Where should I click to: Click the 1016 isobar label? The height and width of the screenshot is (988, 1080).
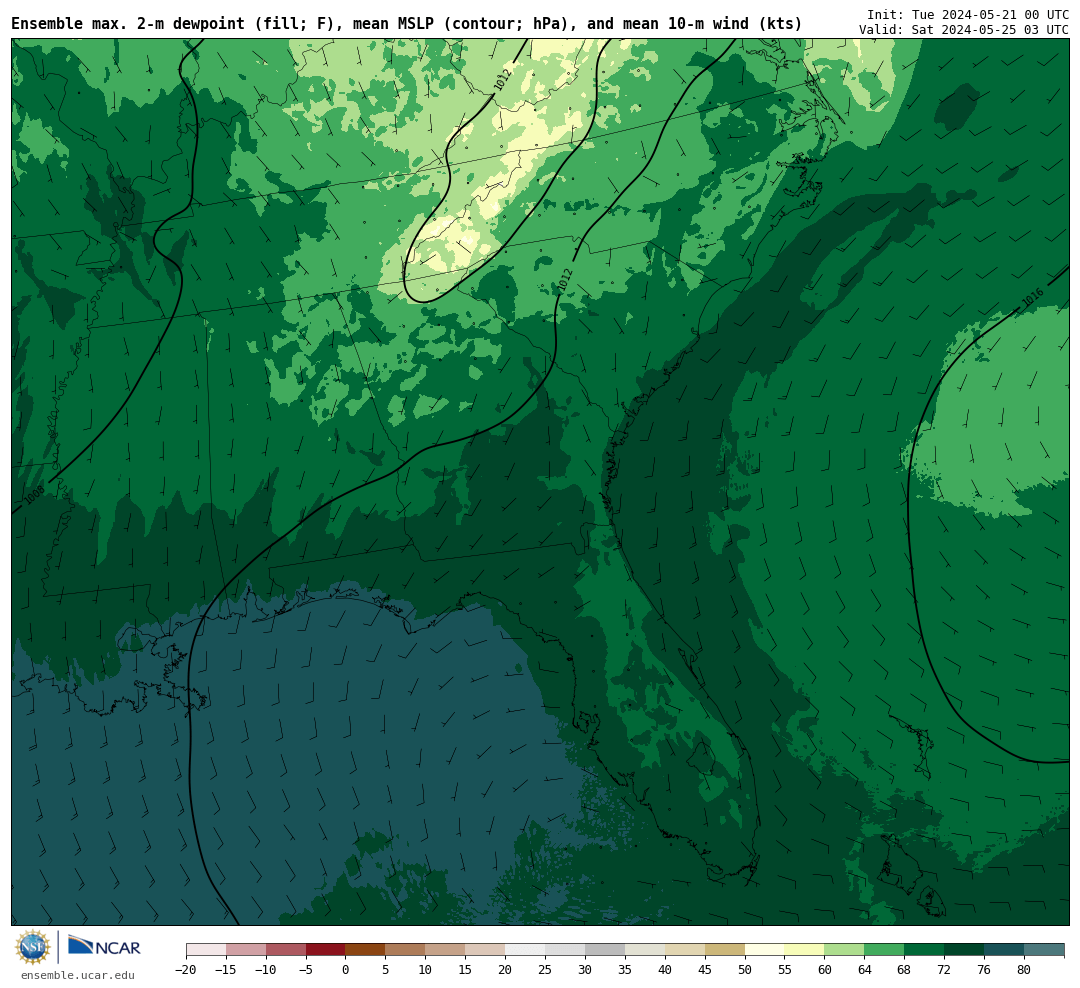[1032, 298]
